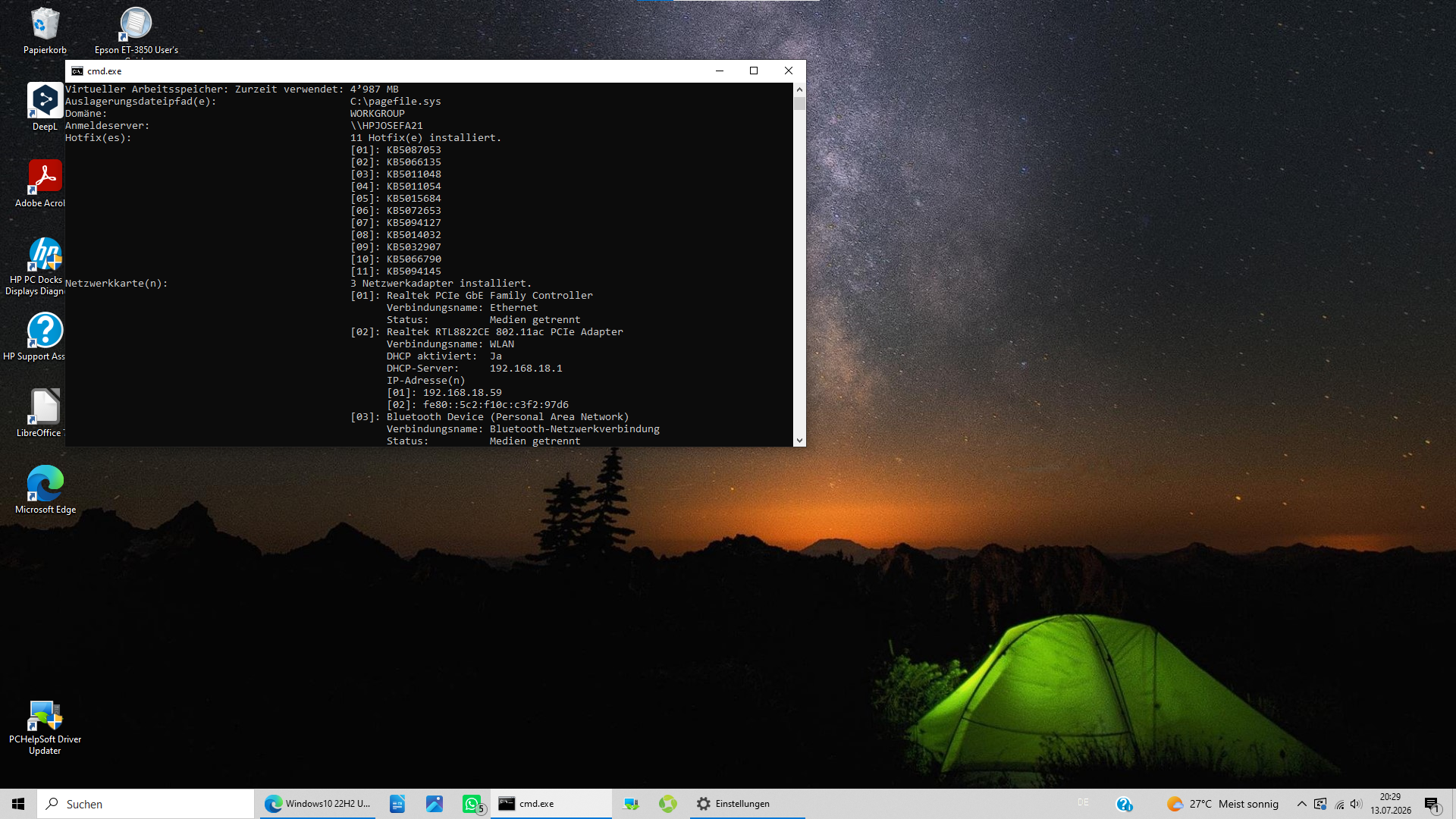Open the network Wi-Fi tray icon
Image resolution: width=1456 pixels, height=819 pixels.
click(x=1339, y=804)
